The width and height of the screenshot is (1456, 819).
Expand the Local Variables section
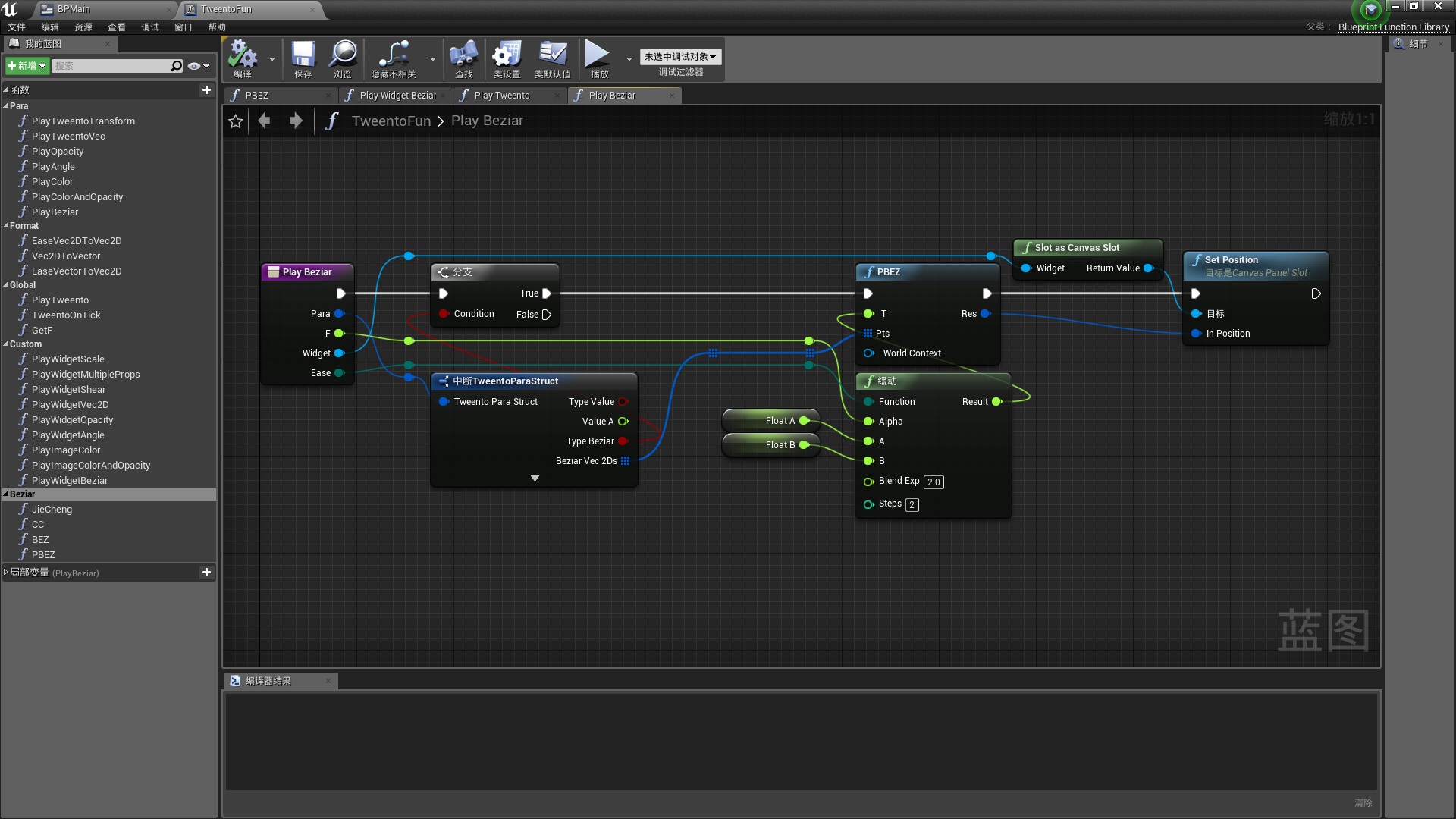(x=6, y=573)
